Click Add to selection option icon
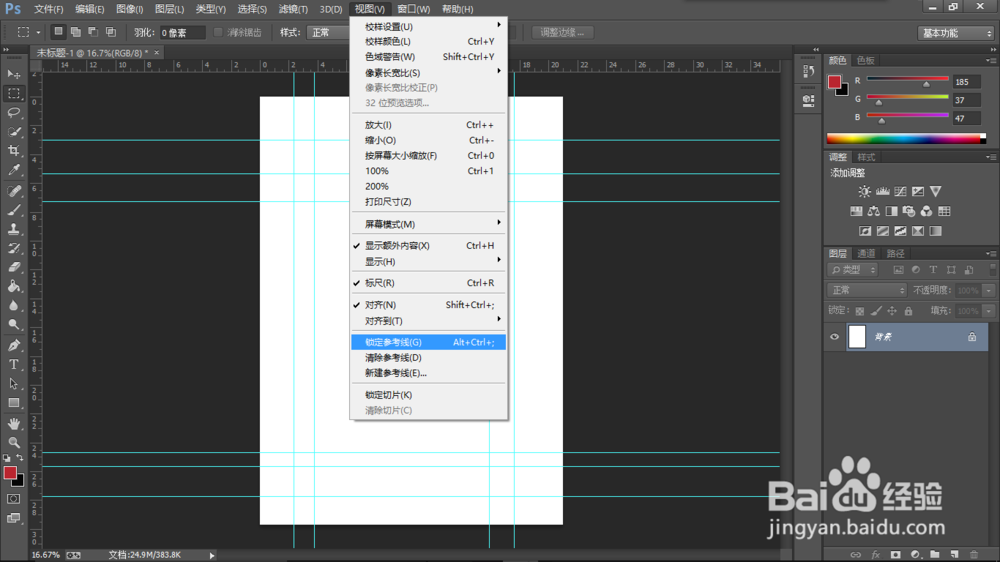1000x562 pixels. pos(75,32)
